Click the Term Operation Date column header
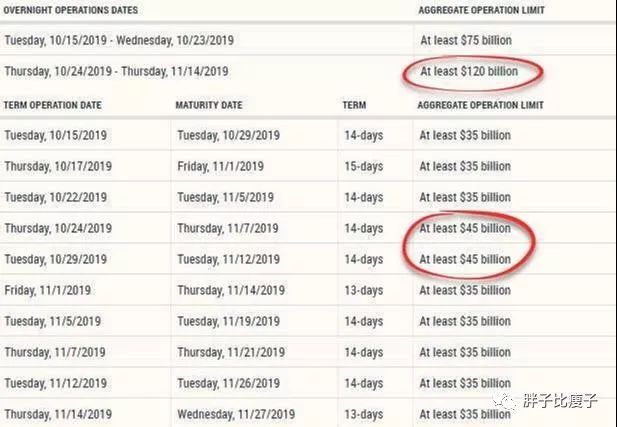 [52, 105]
